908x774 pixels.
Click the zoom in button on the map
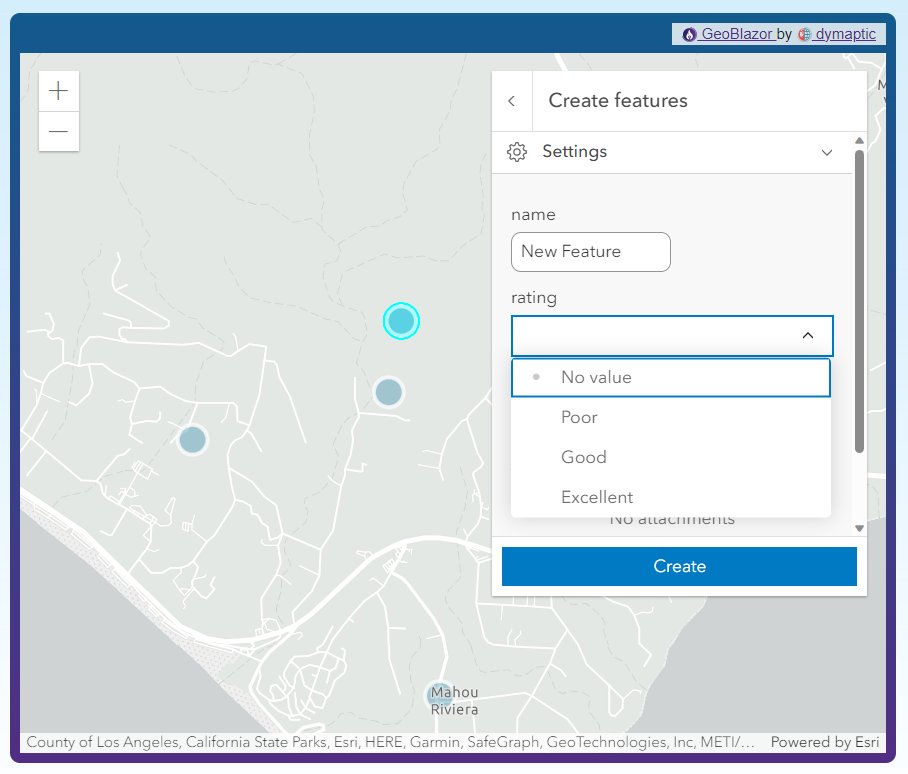point(58,91)
